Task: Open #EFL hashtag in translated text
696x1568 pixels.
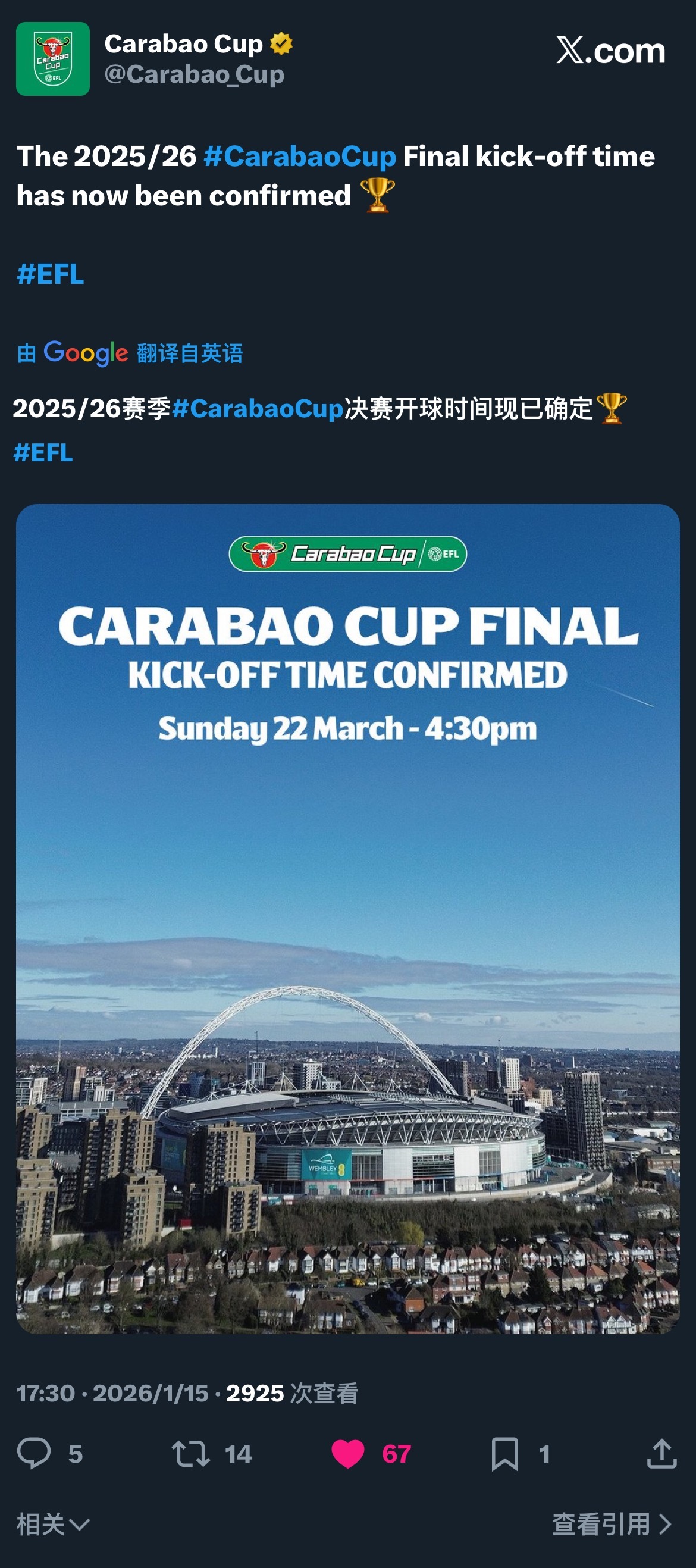Action: pos(43,453)
